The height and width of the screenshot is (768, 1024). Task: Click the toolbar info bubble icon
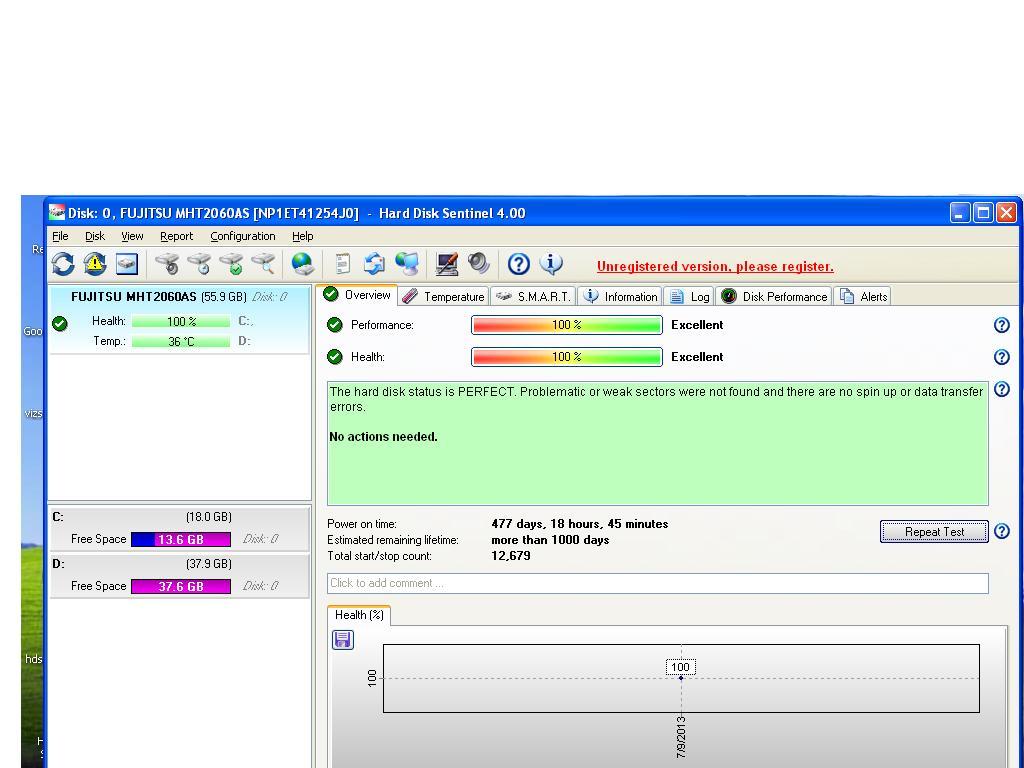click(x=551, y=264)
